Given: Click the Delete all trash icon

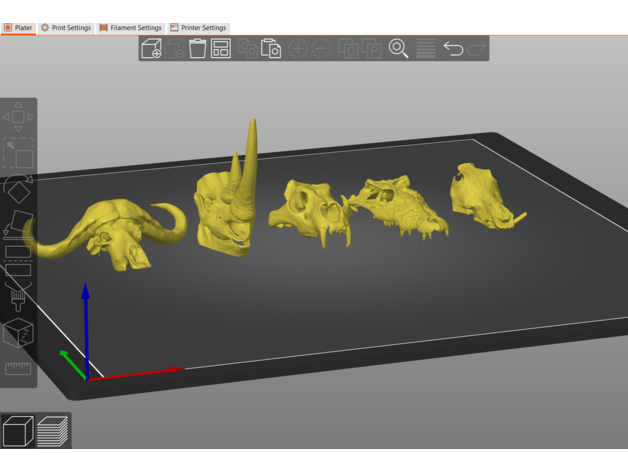Looking at the screenshot, I should [198, 49].
